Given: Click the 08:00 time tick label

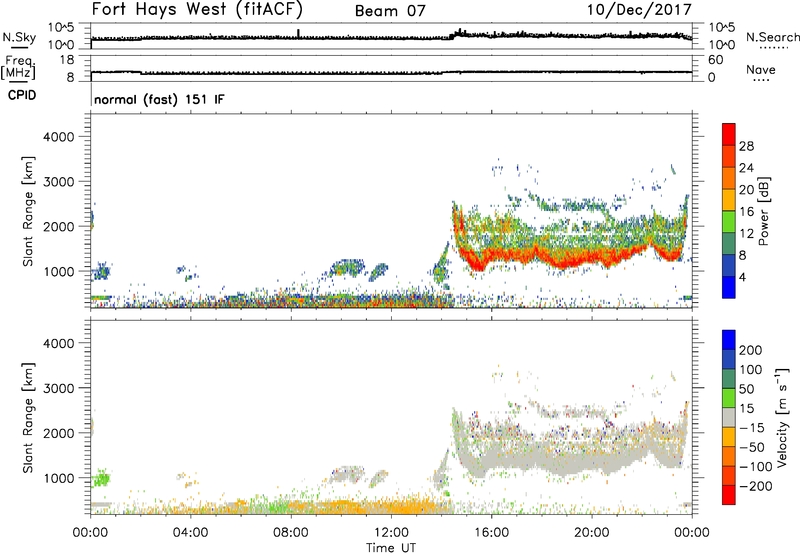Looking at the screenshot, I should coord(291,533).
